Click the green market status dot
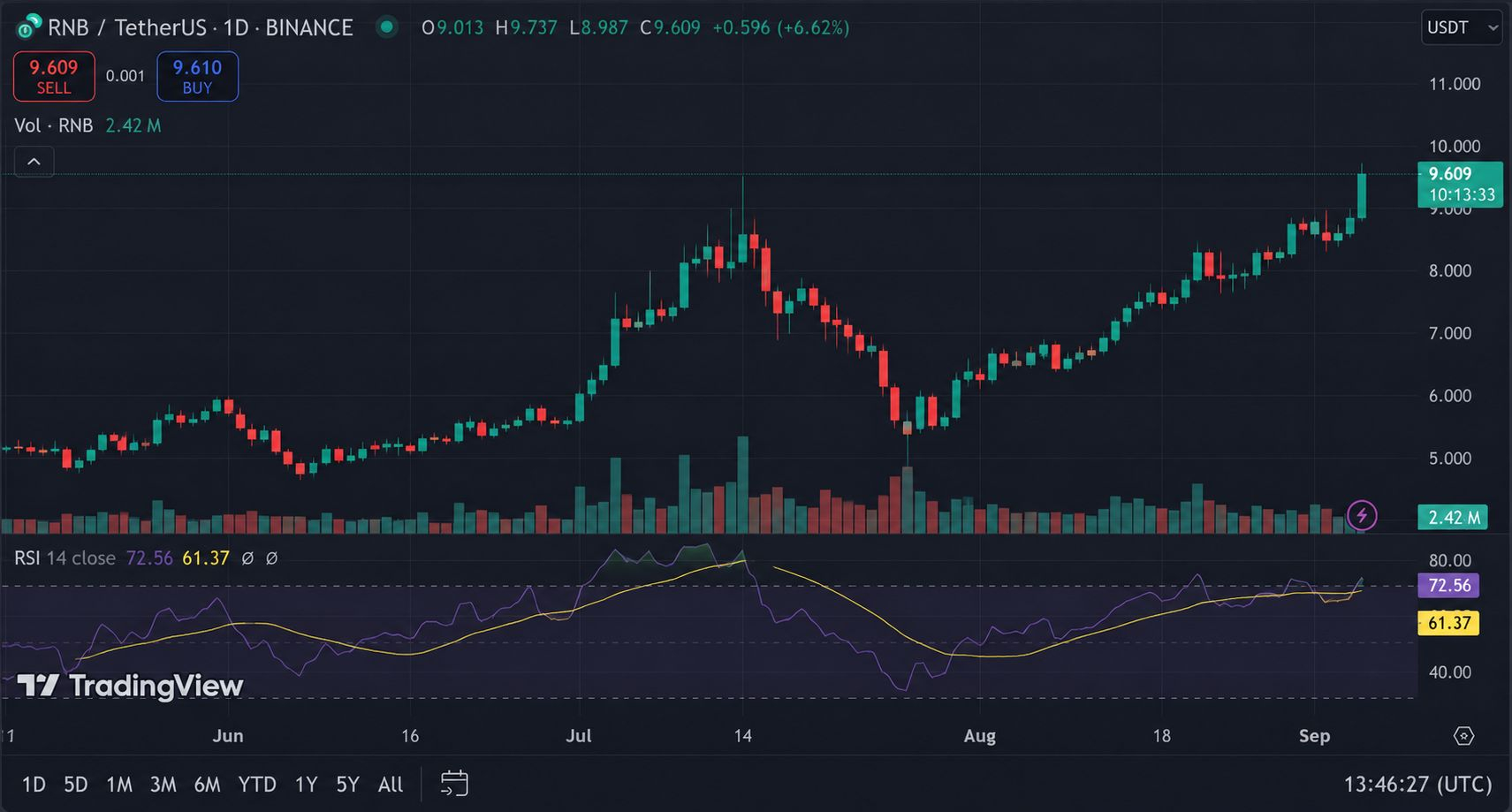The width and height of the screenshot is (1512, 812). point(386,27)
